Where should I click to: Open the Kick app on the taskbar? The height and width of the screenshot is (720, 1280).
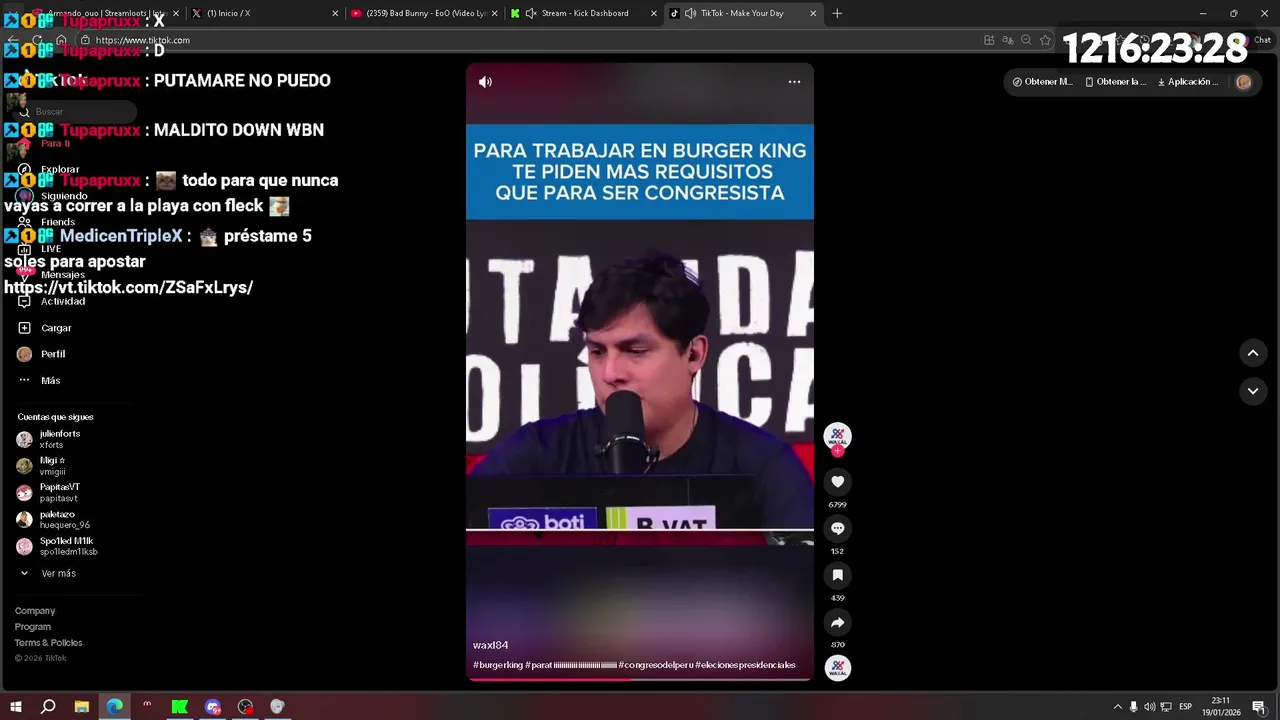[x=180, y=707]
